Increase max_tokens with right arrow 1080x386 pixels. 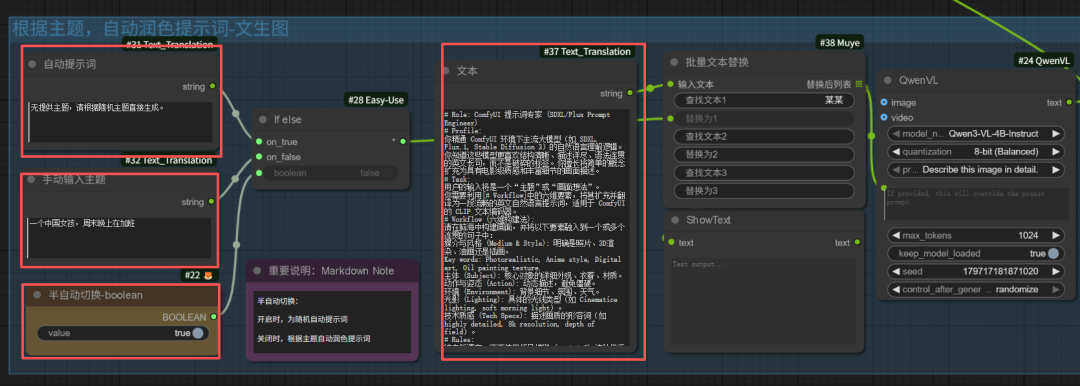click(1055, 236)
